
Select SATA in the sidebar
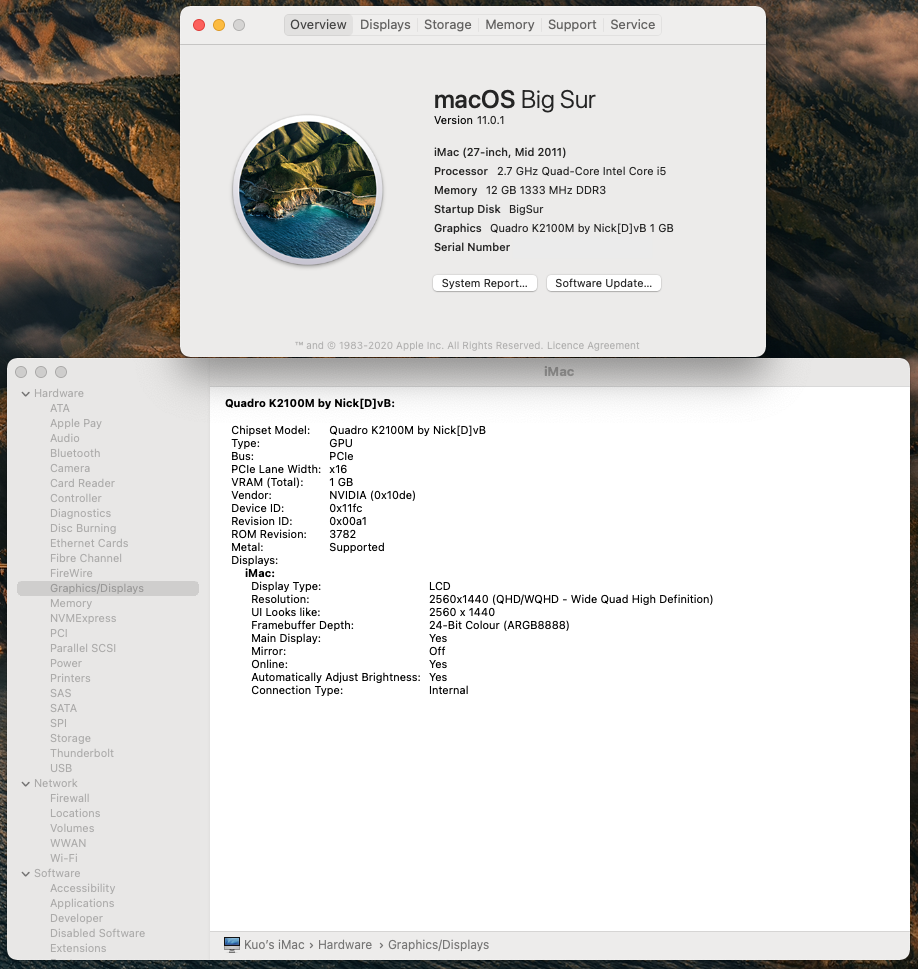point(64,708)
